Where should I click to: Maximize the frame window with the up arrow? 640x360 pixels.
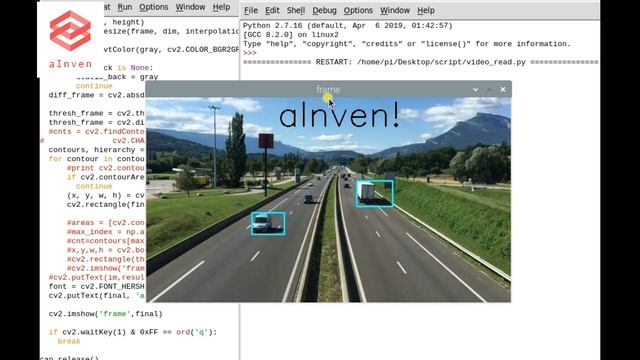click(489, 89)
